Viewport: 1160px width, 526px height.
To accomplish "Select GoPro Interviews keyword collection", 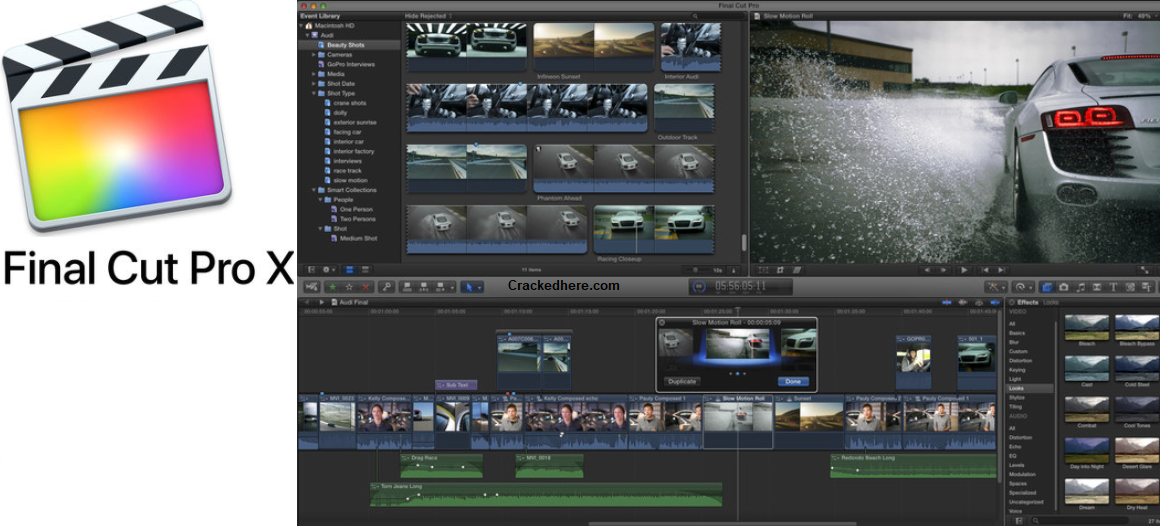I will click(351, 64).
